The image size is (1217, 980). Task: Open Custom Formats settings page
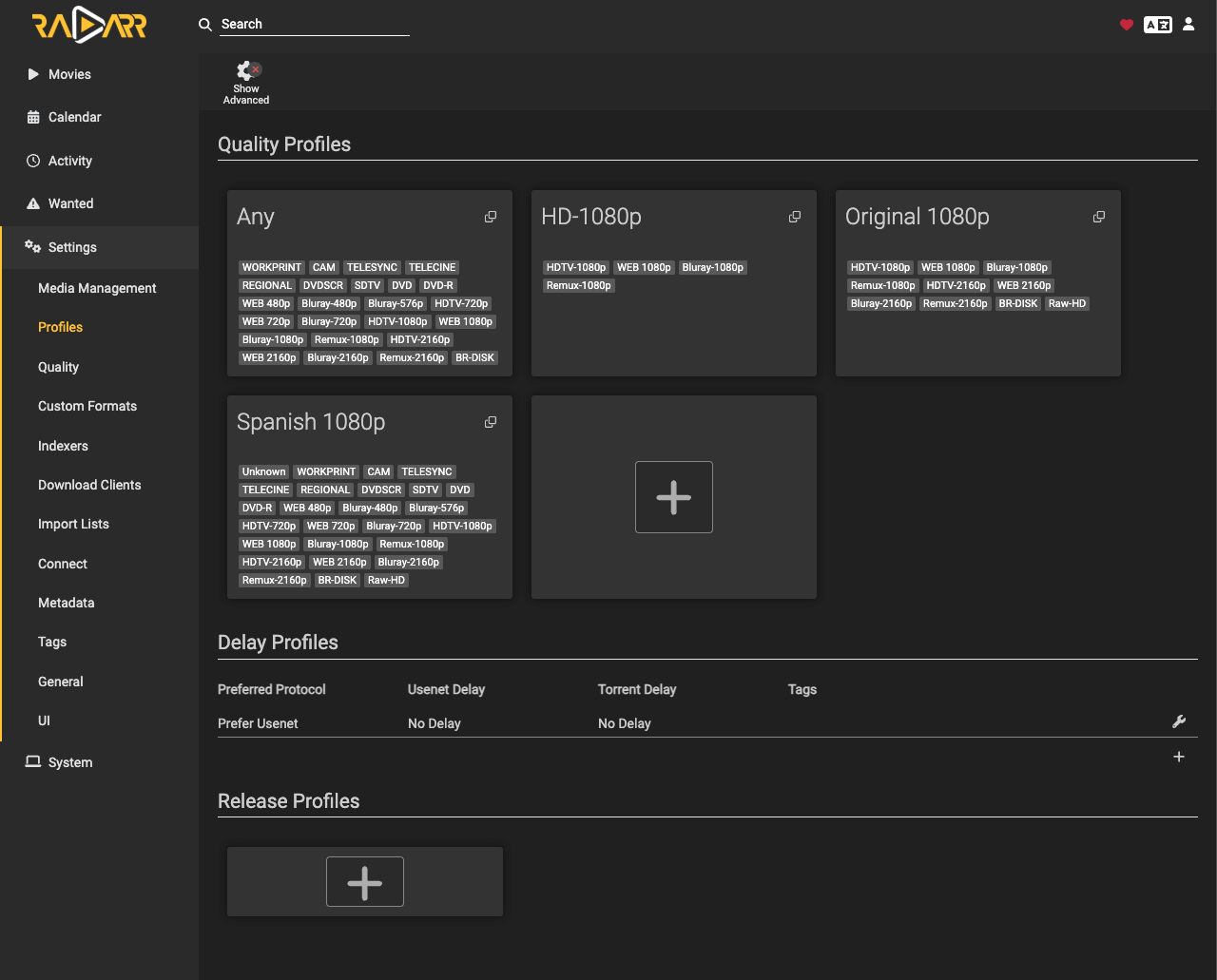tap(87, 406)
